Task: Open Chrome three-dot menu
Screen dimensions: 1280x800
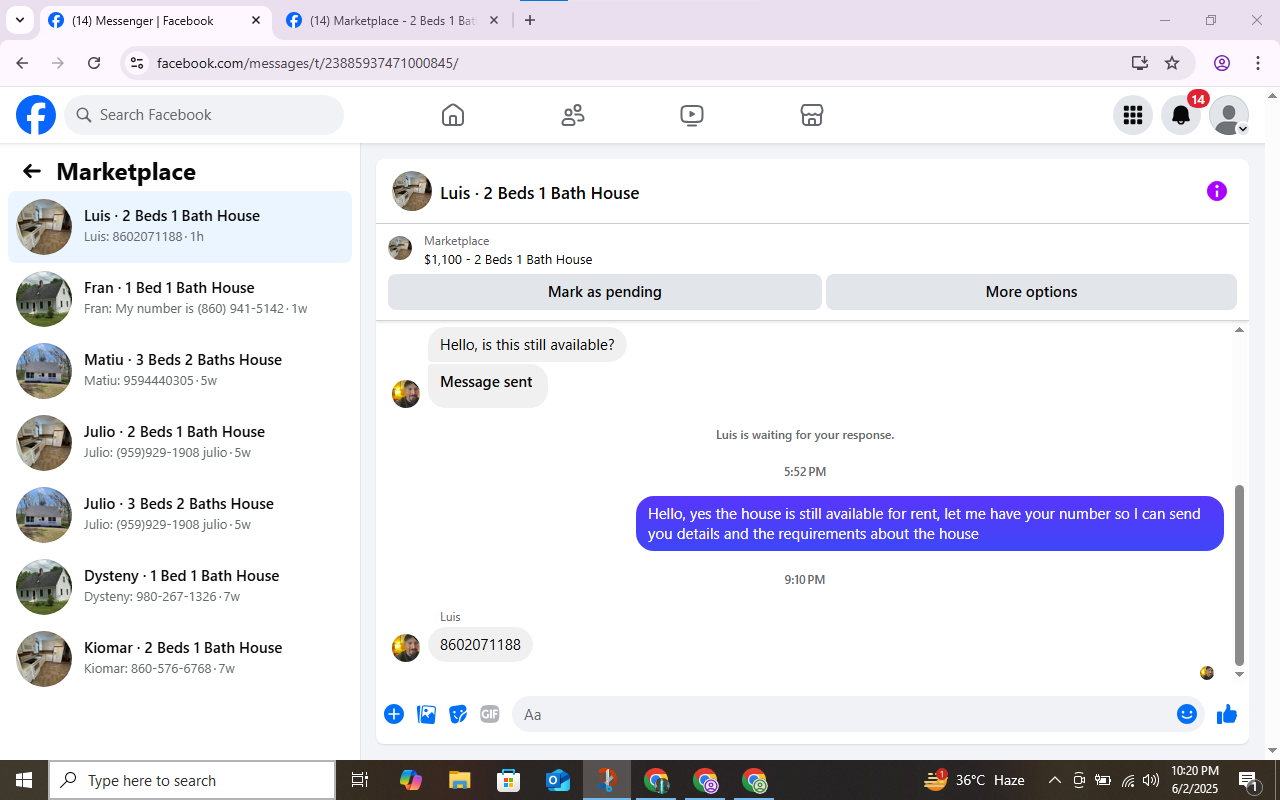Action: tap(1258, 63)
